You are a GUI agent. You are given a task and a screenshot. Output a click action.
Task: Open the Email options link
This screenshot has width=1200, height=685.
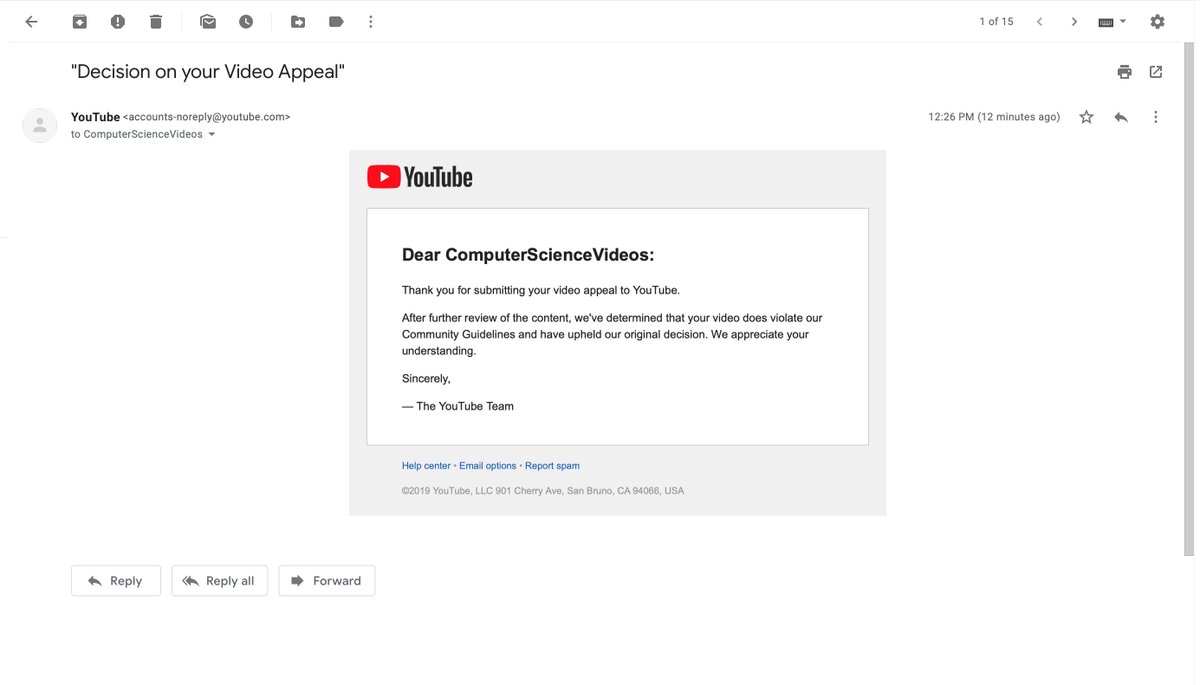(488, 466)
